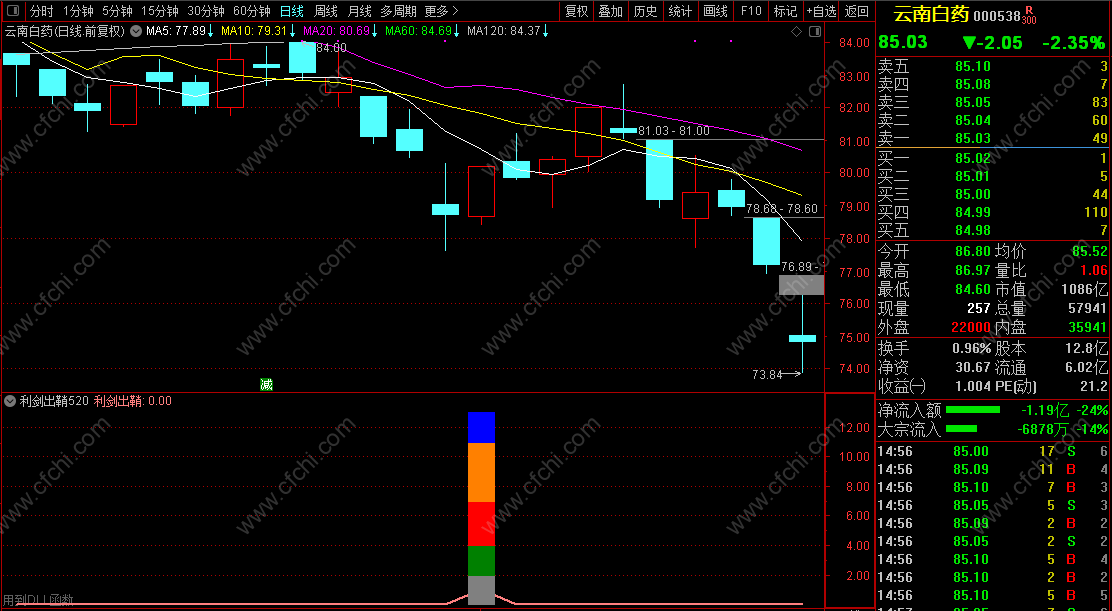This screenshot has height=611, width=1112.
Task: Click the 买三 bid row at 85.00
Action: (x=993, y=194)
